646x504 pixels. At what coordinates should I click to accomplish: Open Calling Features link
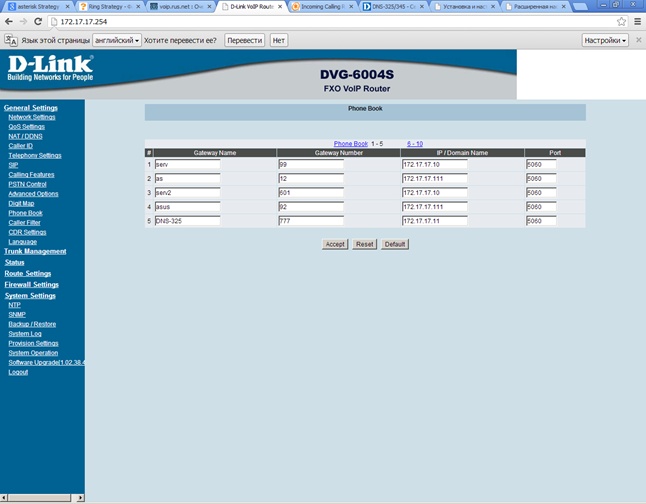[x=31, y=174]
